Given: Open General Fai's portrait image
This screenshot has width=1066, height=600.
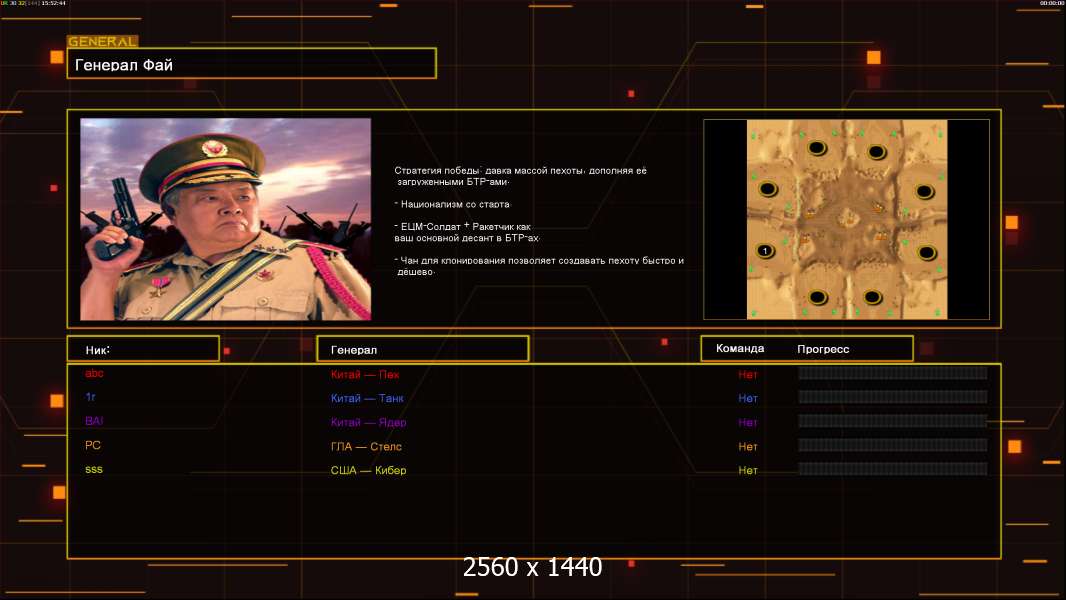Looking at the screenshot, I should (225, 219).
